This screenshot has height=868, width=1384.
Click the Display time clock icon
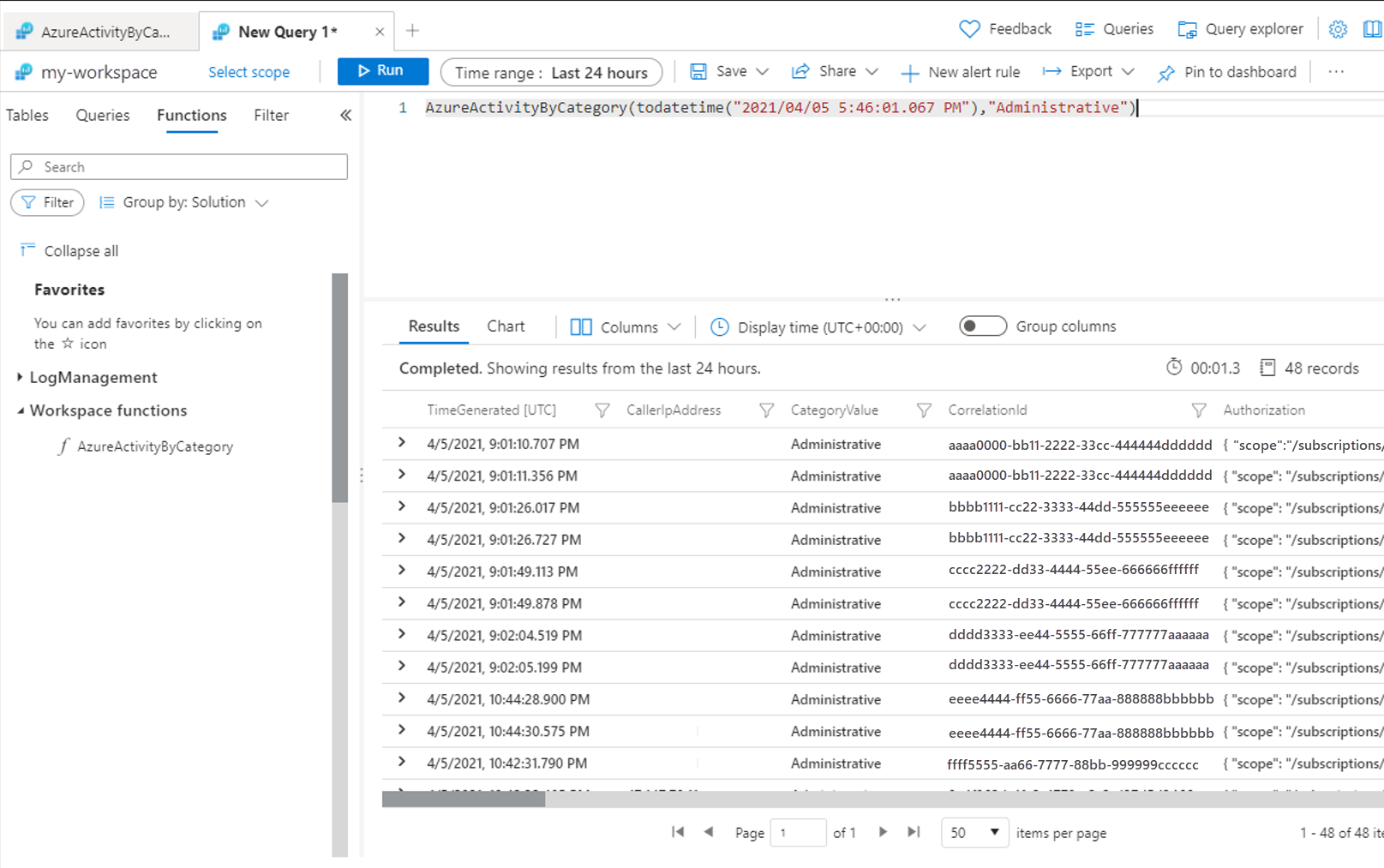(x=720, y=326)
